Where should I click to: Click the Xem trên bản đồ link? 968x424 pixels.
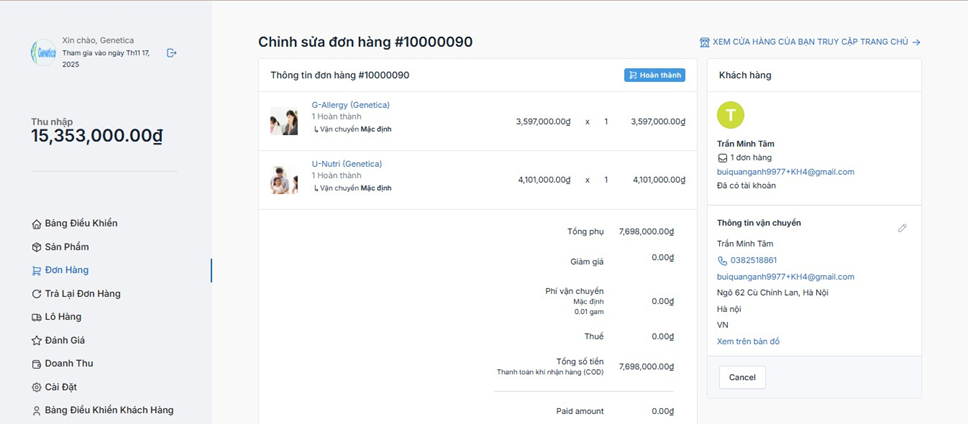[x=748, y=342]
